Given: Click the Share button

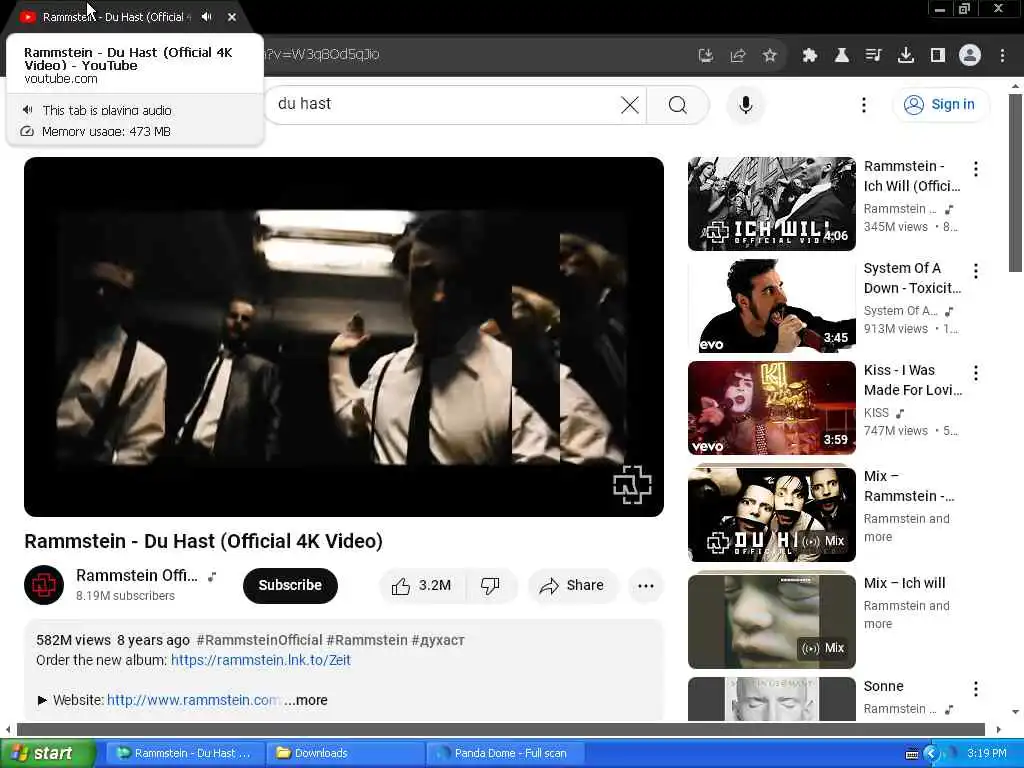Looking at the screenshot, I should click(571, 585).
